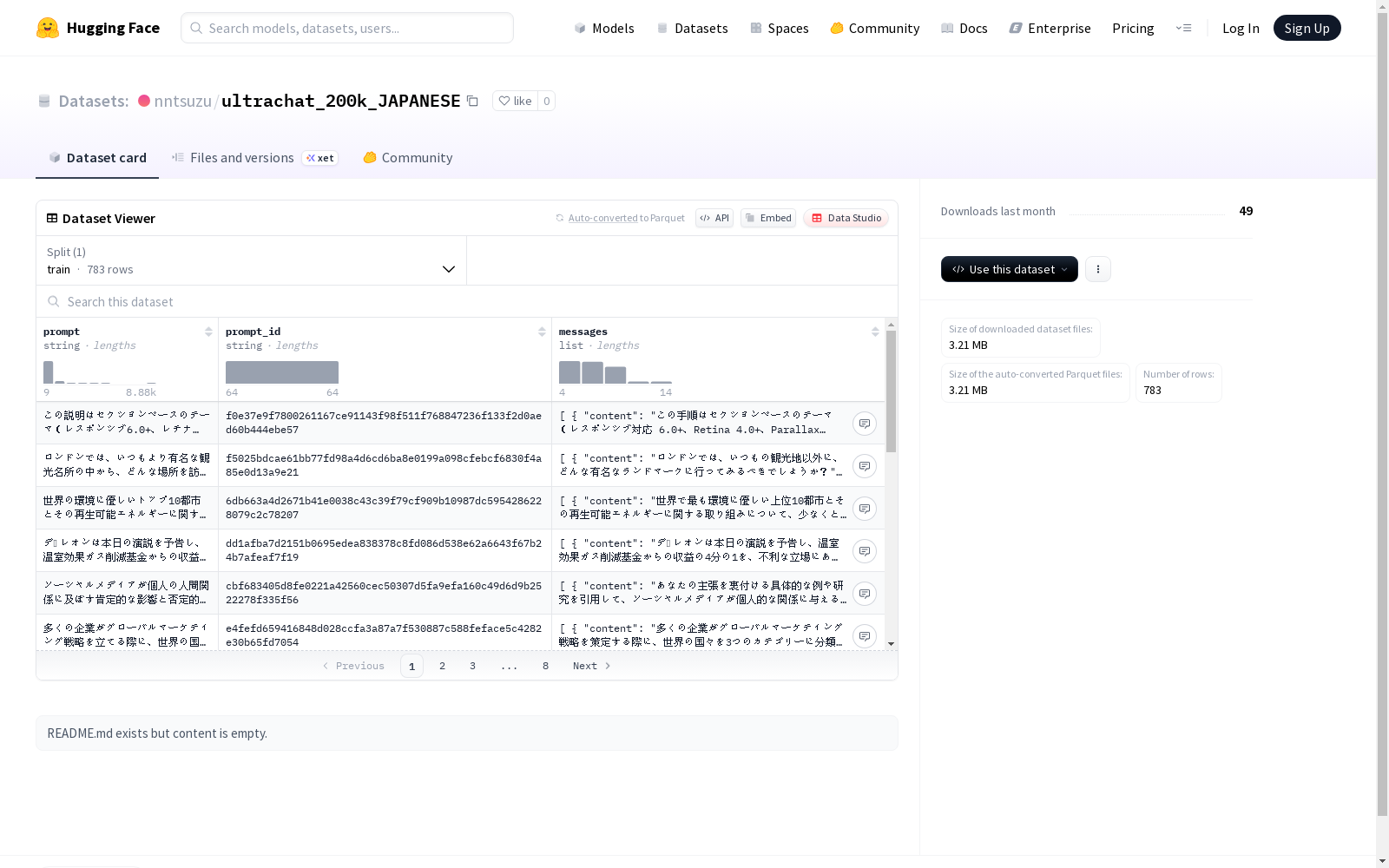
Task: Sort the prompt column
Action: point(208,332)
